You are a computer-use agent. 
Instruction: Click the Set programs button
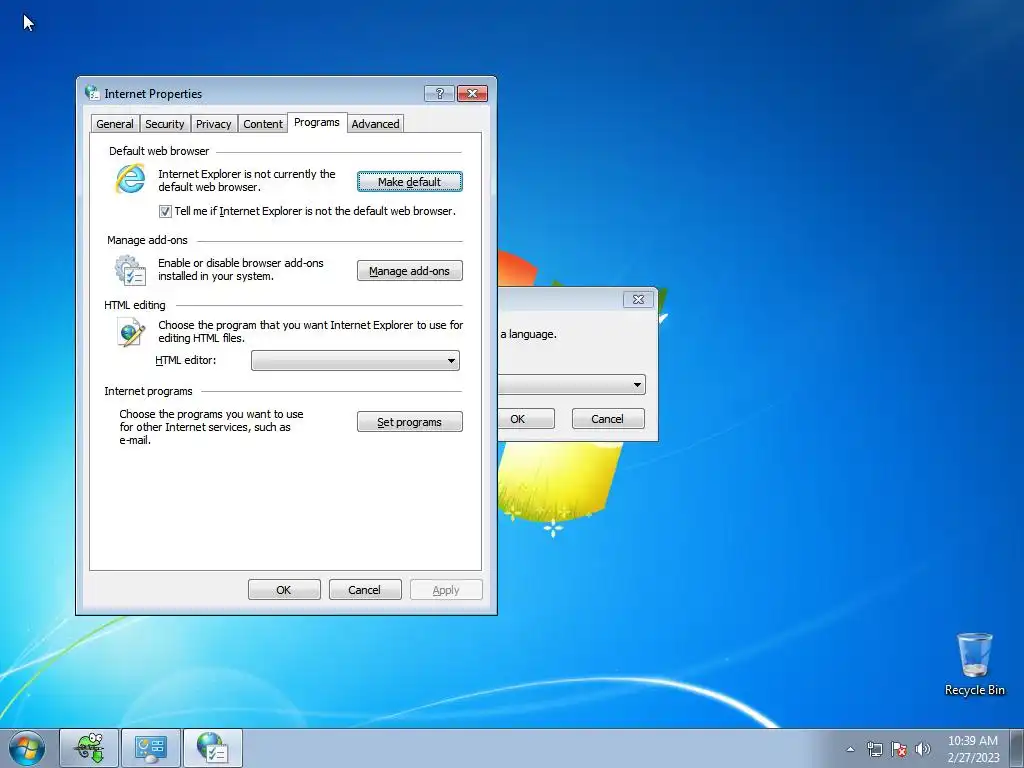pyautogui.click(x=409, y=422)
